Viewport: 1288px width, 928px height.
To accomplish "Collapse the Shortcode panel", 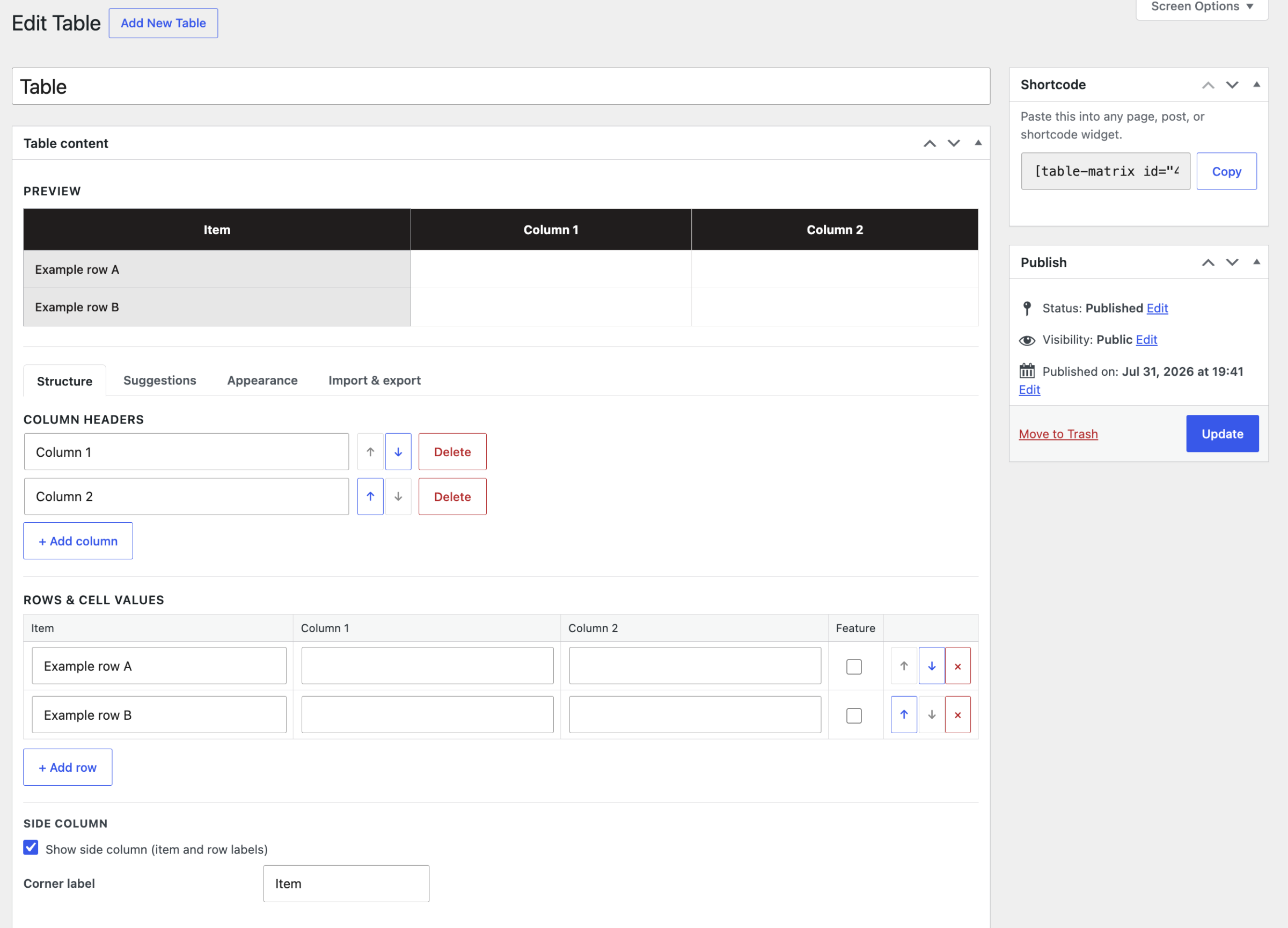I will pyautogui.click(x=1256, y=85).
